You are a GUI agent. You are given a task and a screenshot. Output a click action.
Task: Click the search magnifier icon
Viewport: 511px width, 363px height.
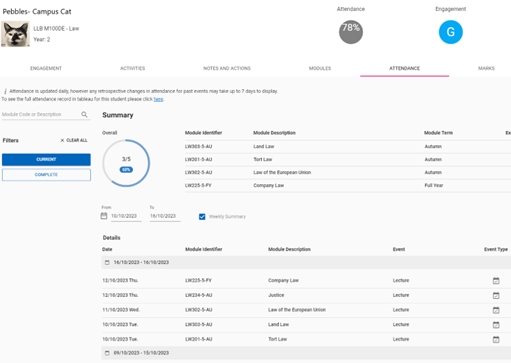(84, 114)
